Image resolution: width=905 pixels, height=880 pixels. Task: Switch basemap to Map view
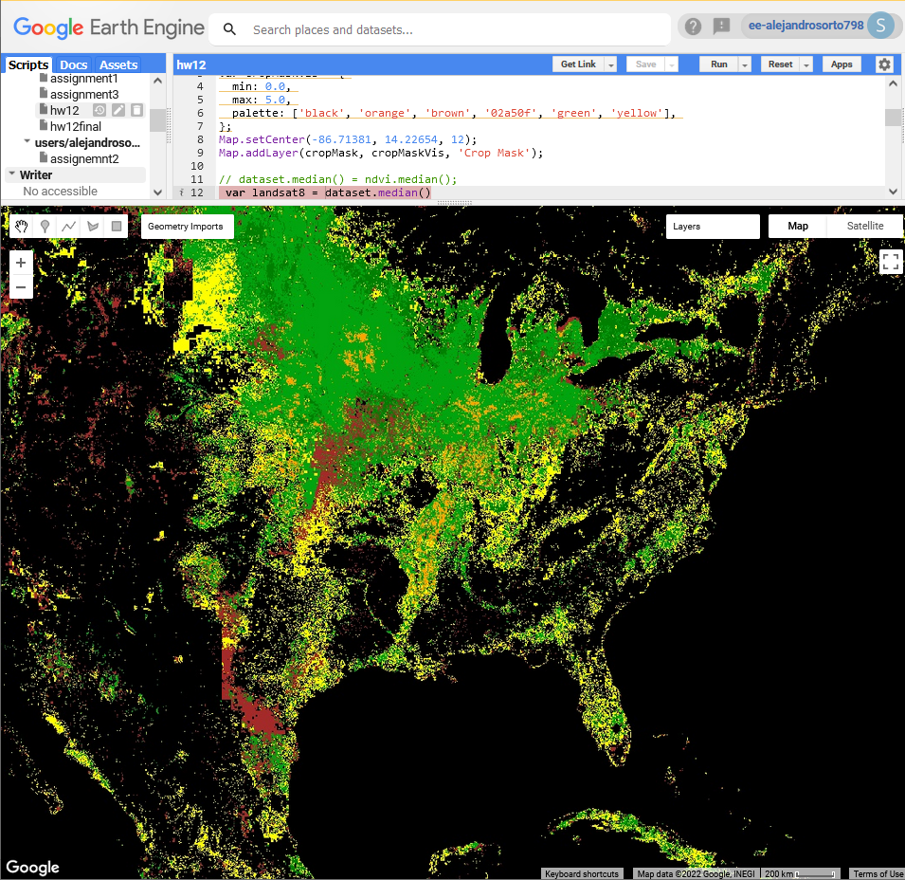(798, 226)
